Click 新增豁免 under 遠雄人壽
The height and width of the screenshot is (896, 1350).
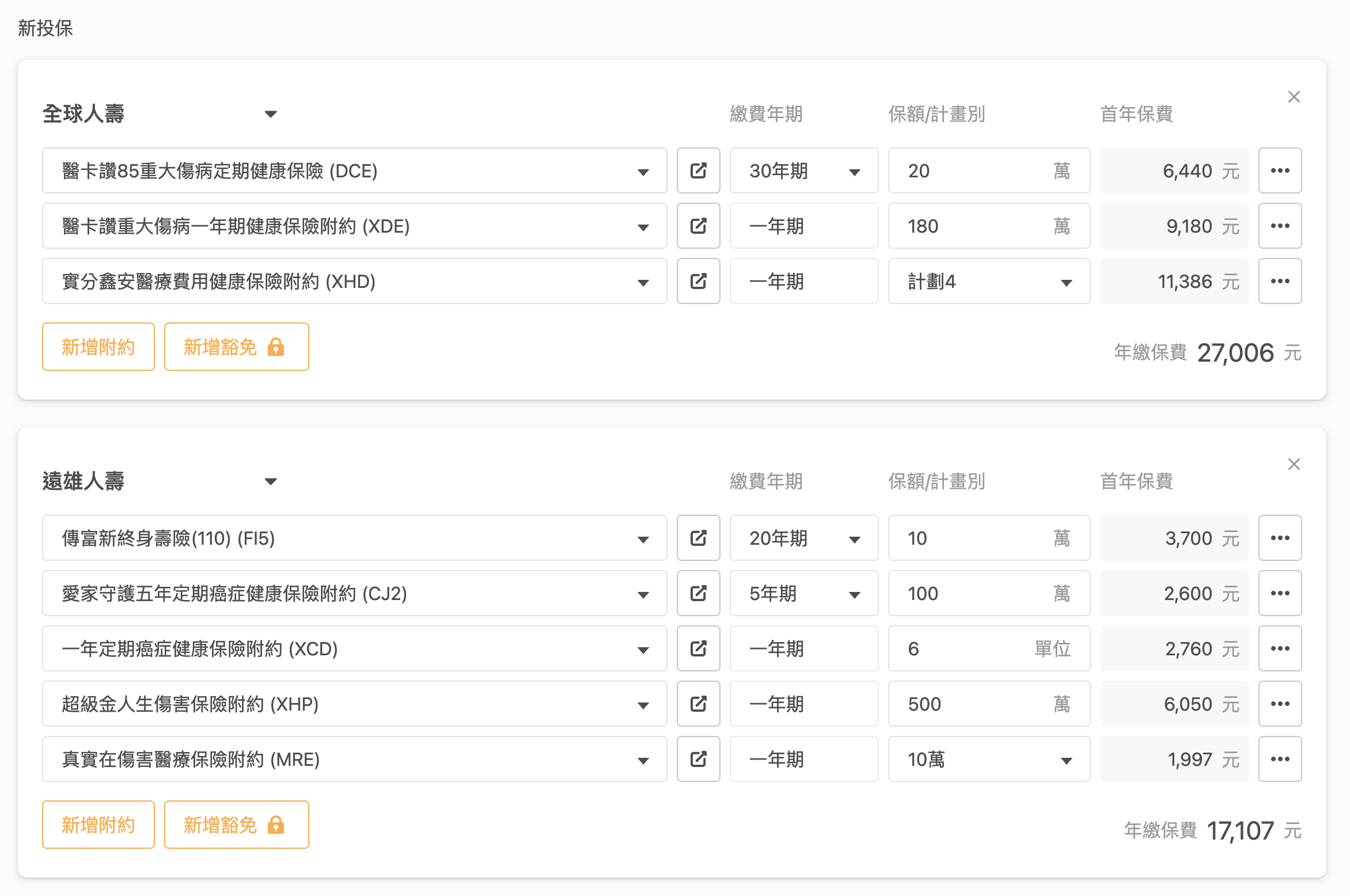[236, 825]
